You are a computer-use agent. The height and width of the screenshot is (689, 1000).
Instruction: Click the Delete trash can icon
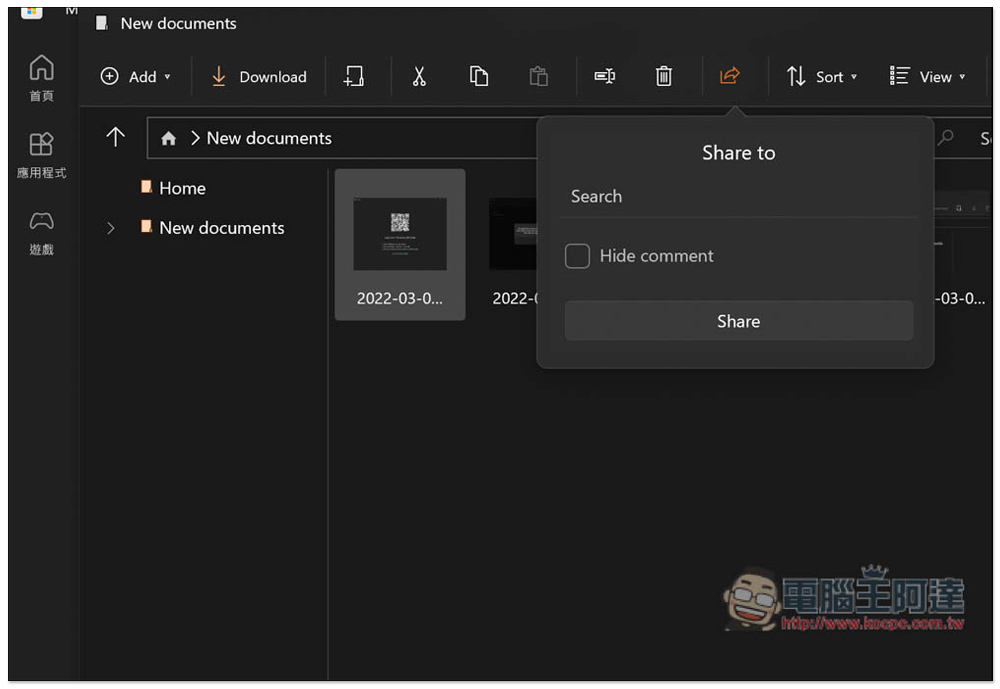click(664, 77)
